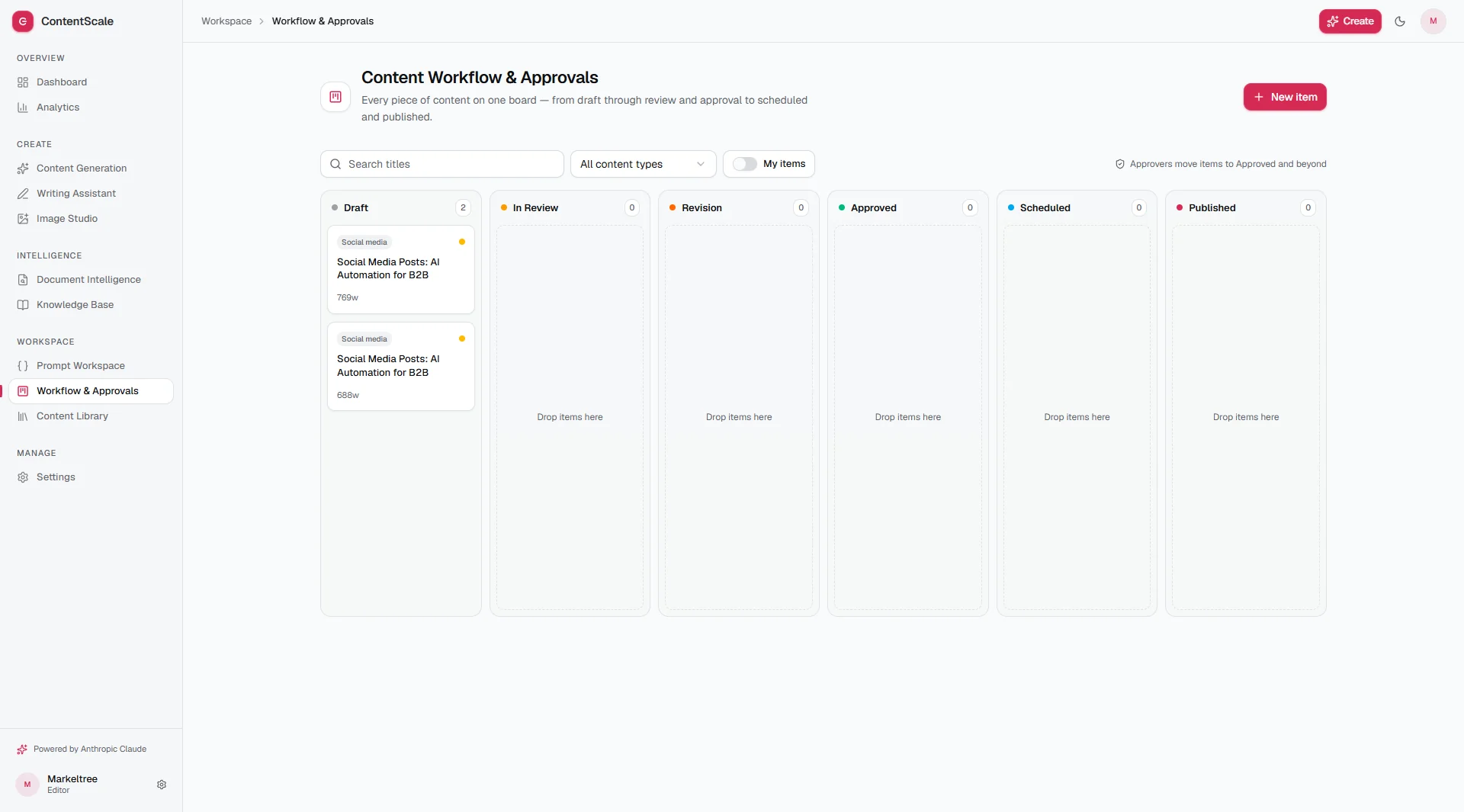Click the Scheduled column header
This screenshot has width=1464, height=812.
coord(1045,207)
